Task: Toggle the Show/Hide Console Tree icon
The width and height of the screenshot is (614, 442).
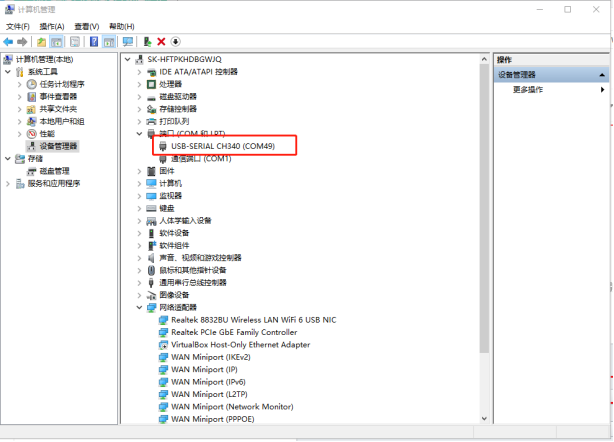Action: coord(56,41)
